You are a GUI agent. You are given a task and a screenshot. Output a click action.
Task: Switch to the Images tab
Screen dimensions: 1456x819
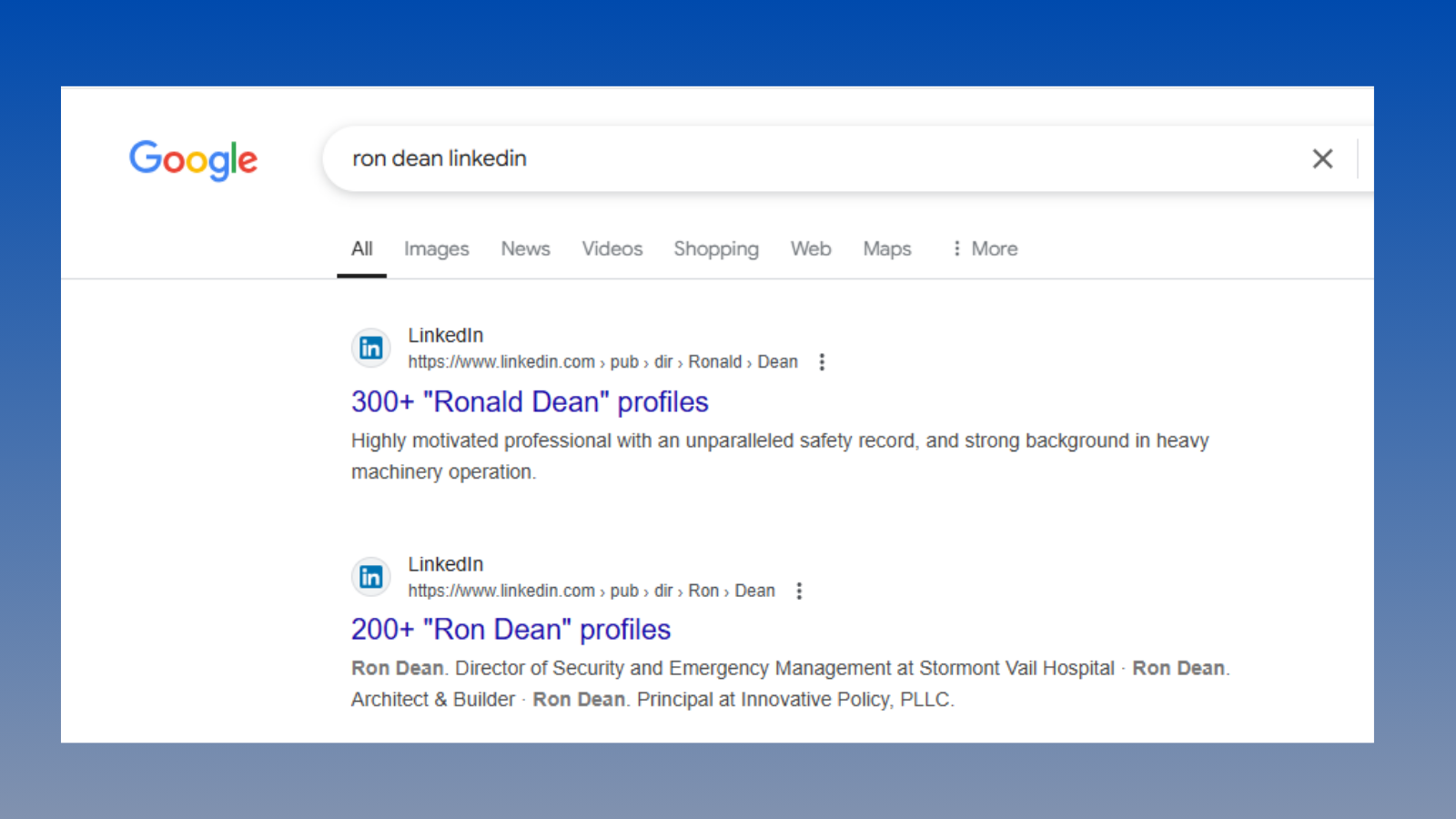pyautogui.click(x=437, y=248)
